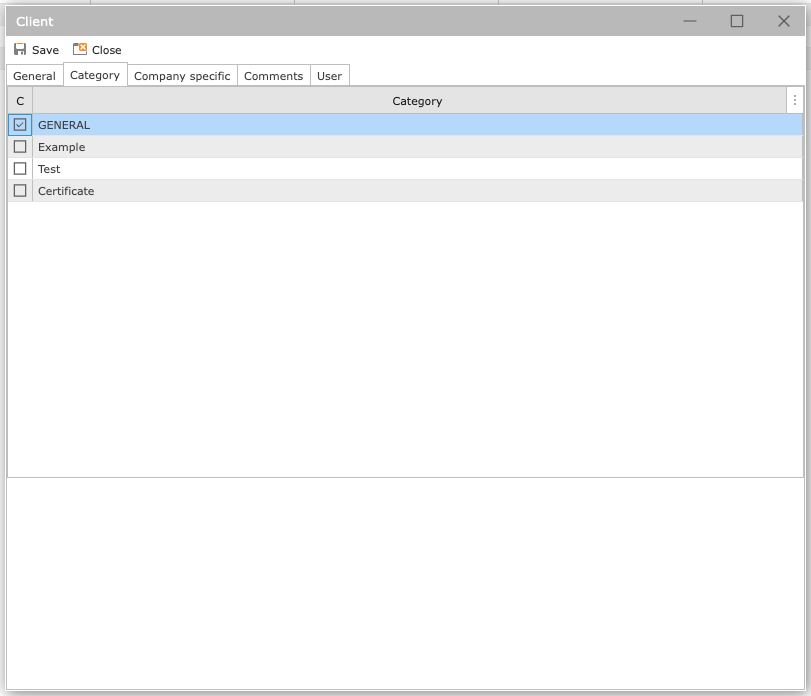
Task: Sort by the Category column header
Action: click(x=417, y=101)
